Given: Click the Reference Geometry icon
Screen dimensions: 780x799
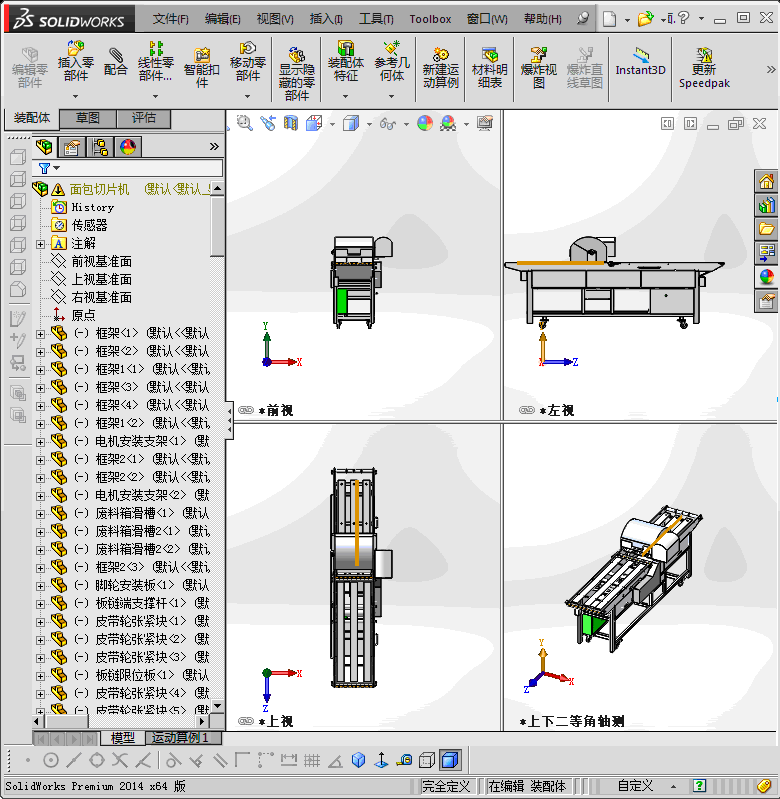Looking at the screenshot, I should click(392, 48).
